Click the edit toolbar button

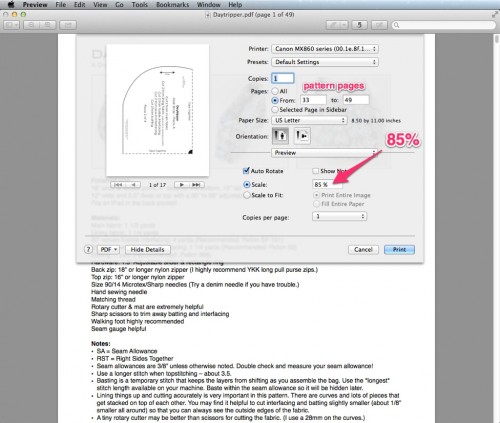point(379,25)
